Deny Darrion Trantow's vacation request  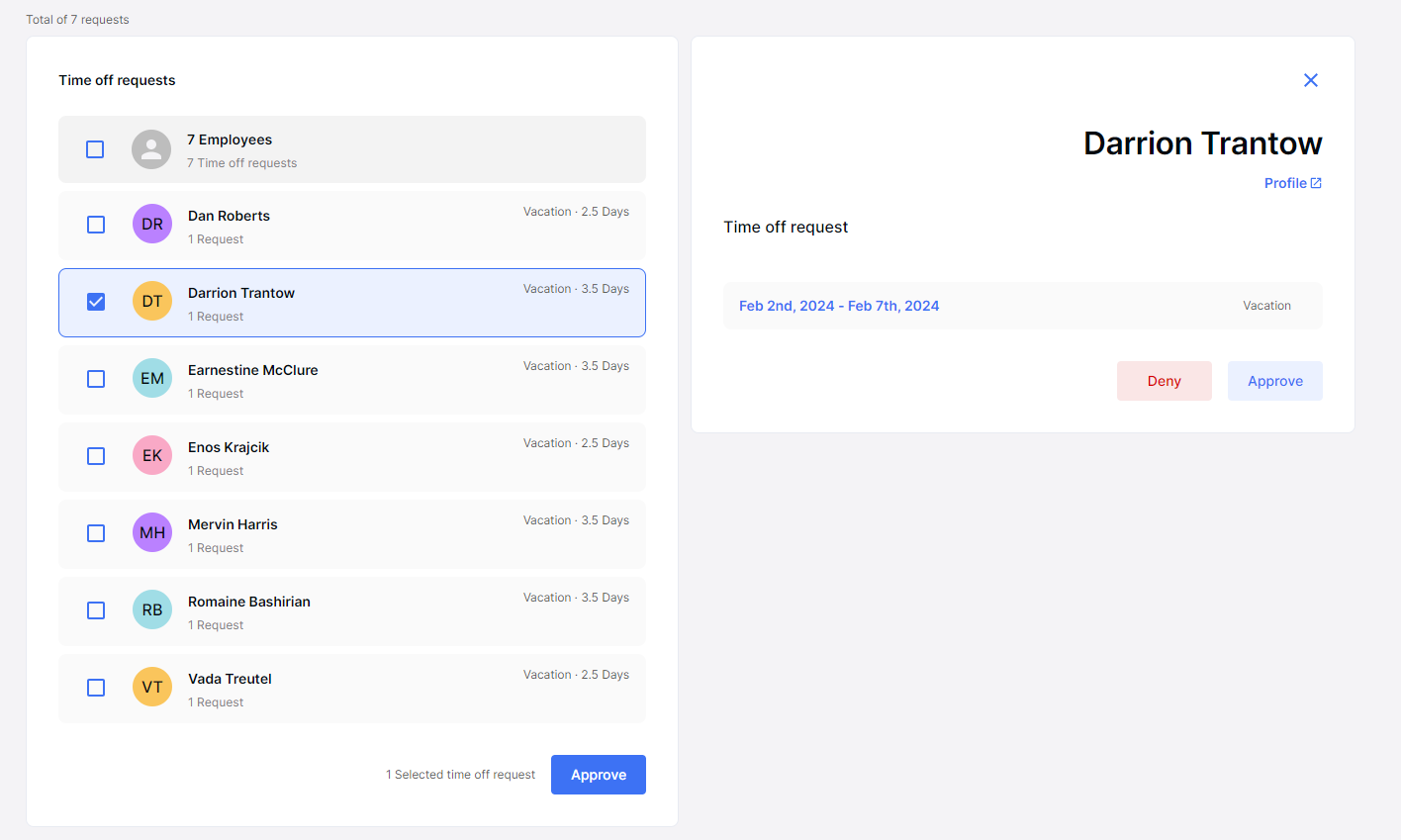pyautogui.click(x=1165, y=380)
